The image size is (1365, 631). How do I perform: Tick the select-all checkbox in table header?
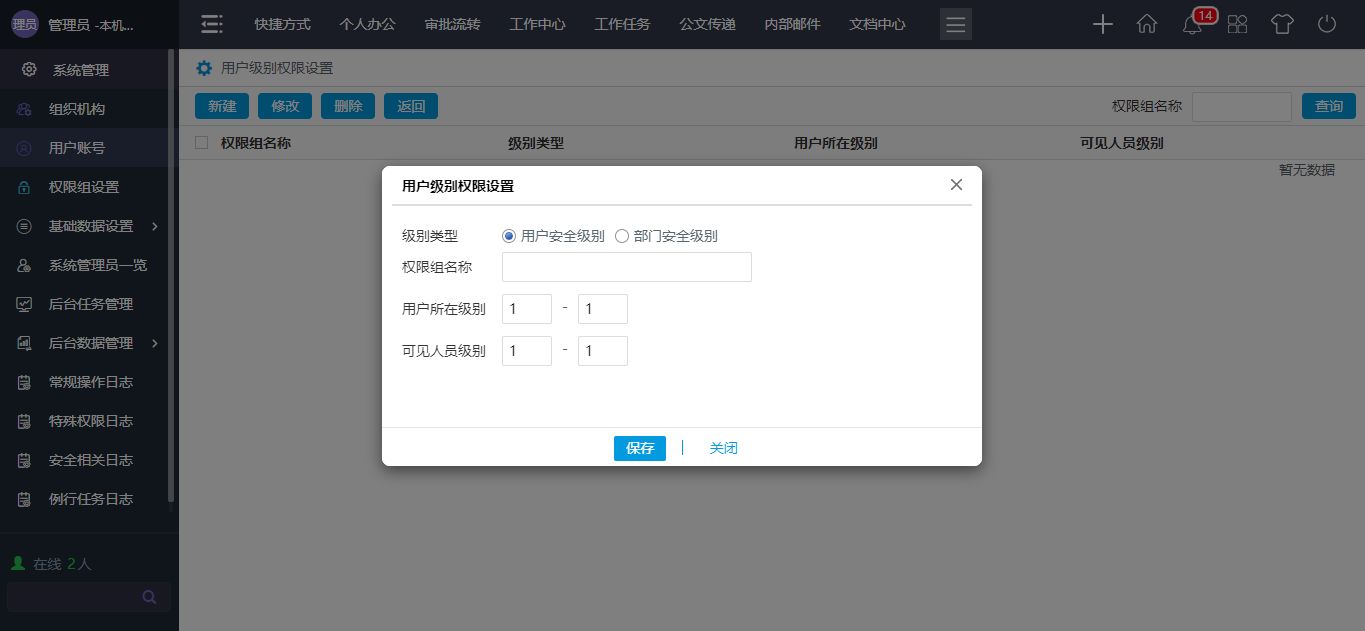[202, 143]
